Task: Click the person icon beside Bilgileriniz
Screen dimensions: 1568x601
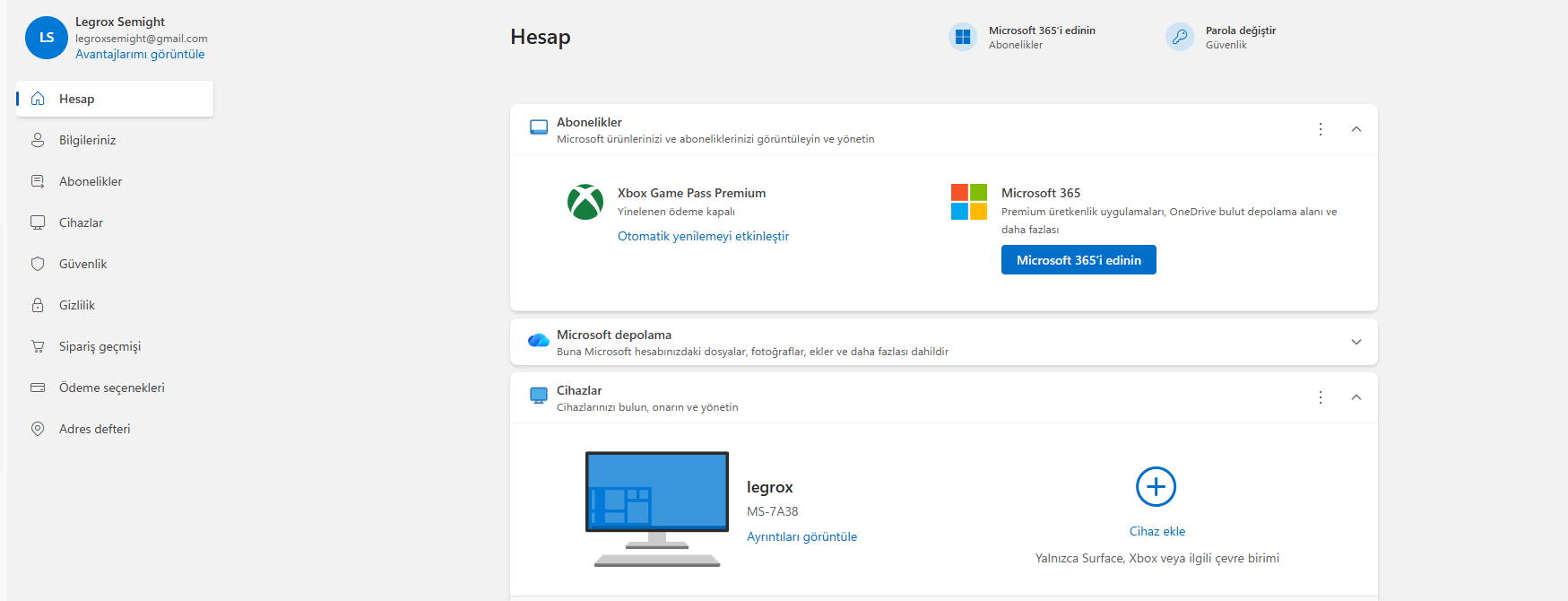Action: (x=38, y=140)
